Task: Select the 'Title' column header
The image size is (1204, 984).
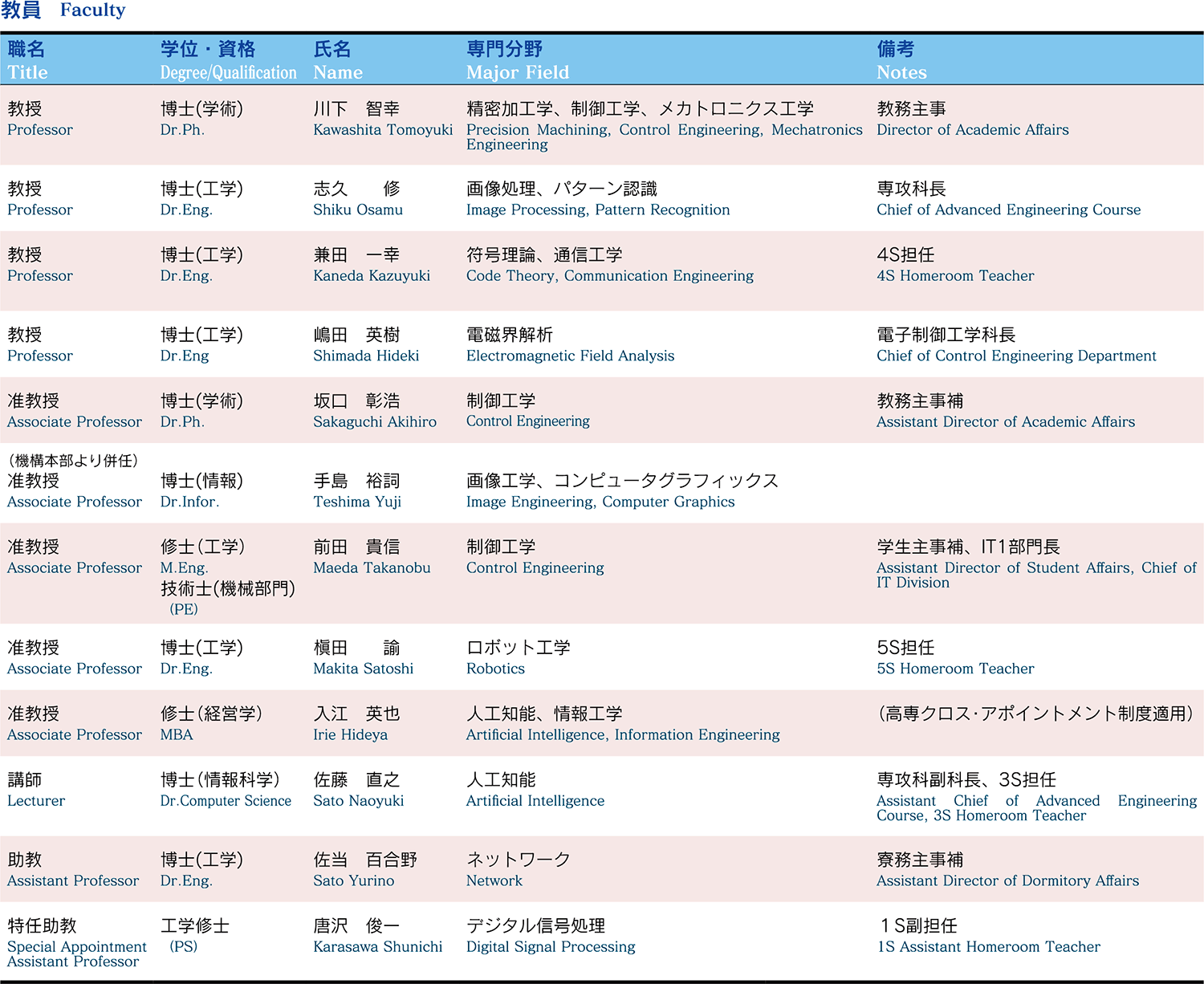Action: coord(28,72)
